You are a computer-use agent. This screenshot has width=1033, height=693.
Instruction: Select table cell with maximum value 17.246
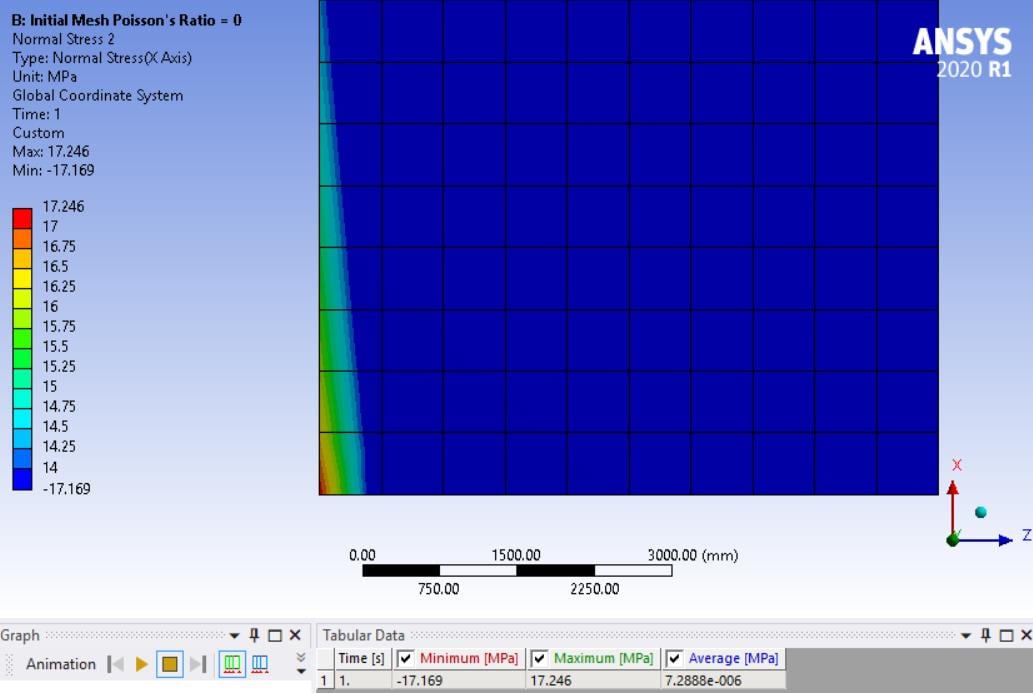pyautogui.click(x=593, y=680)
